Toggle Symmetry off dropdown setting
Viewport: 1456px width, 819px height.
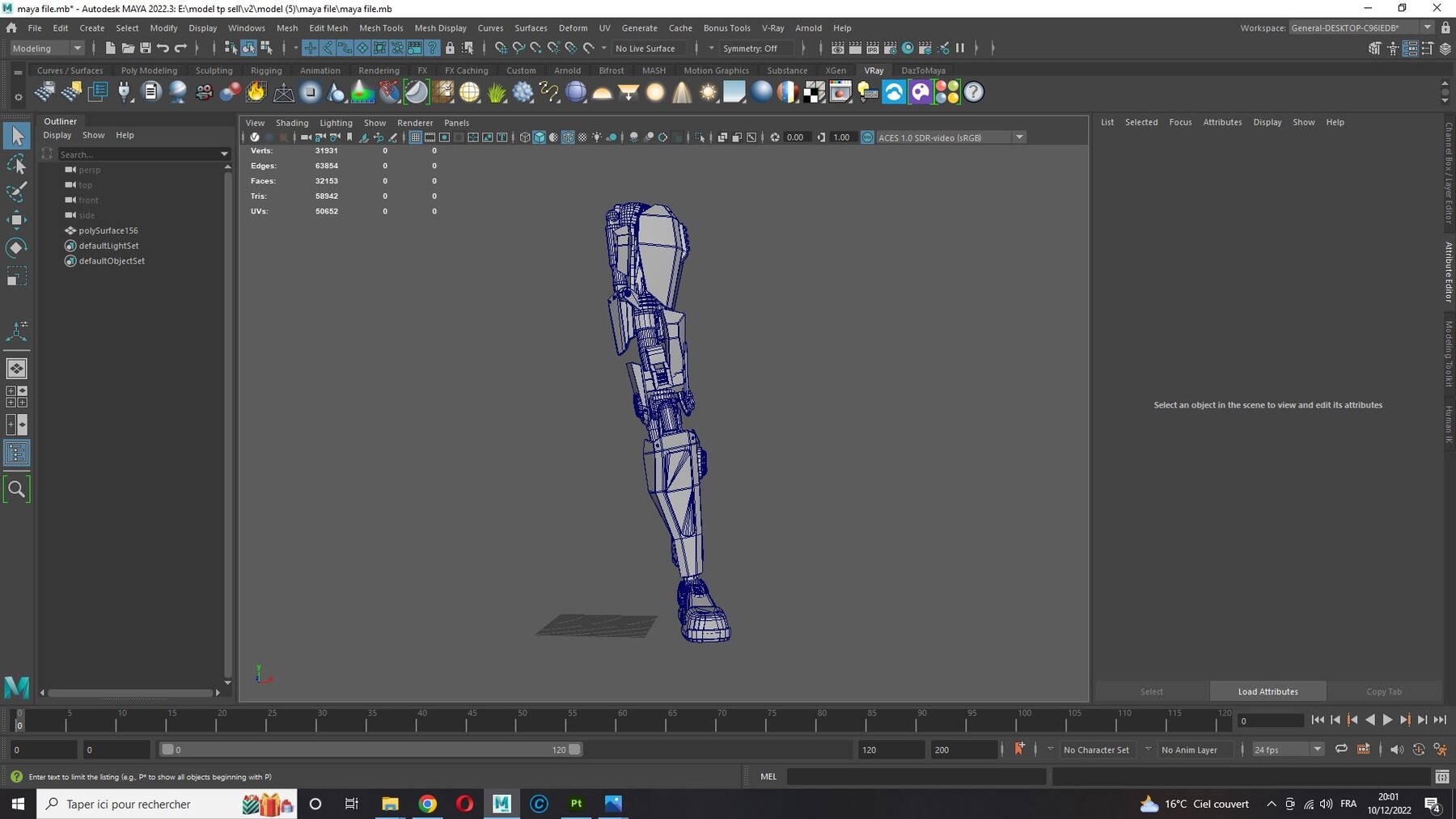(x=756, y=49)
